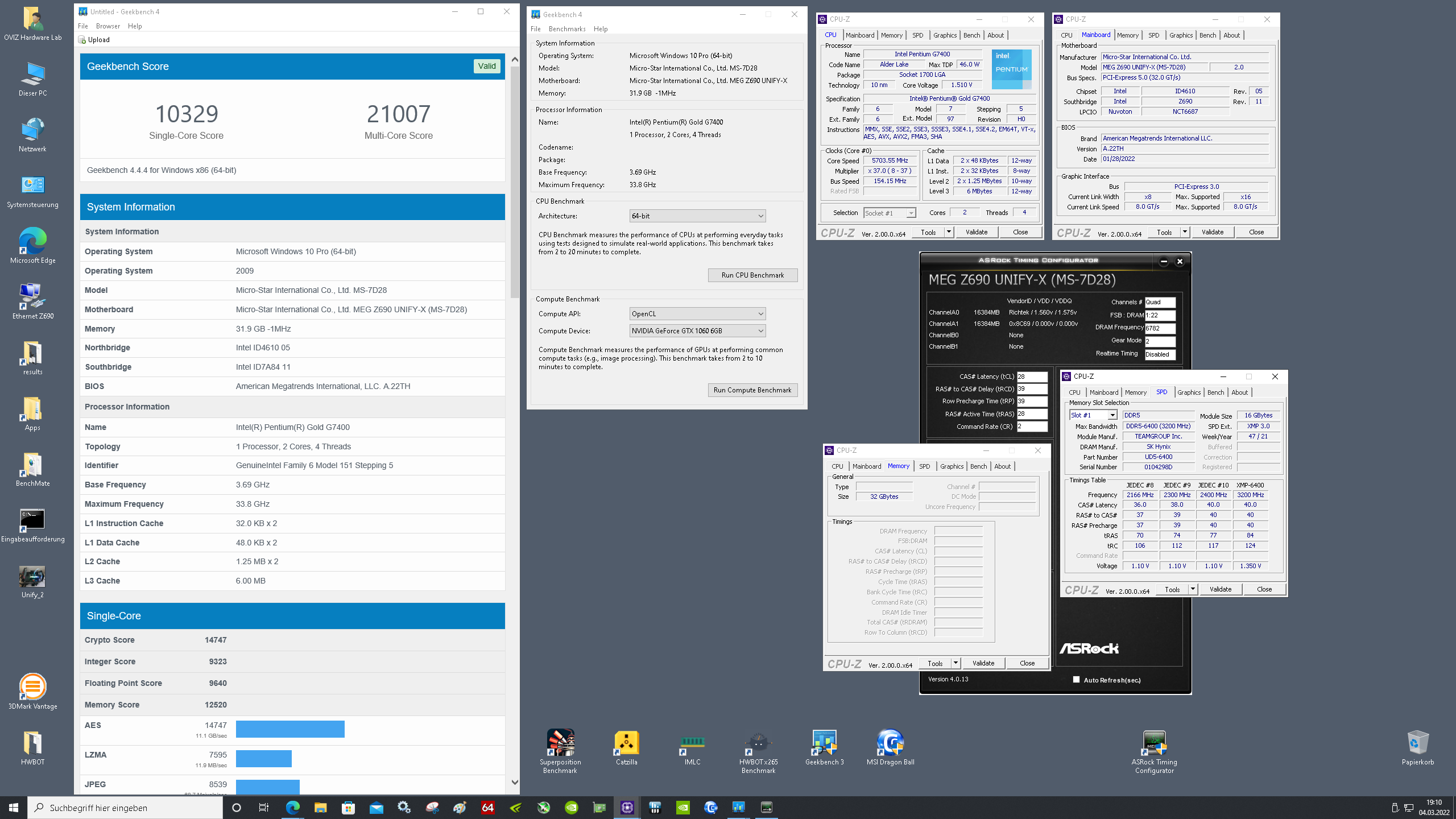Click Upload icon in Geekbench toolbar
The height and width of the screenshot is (819, 1456).
(83, 40)
